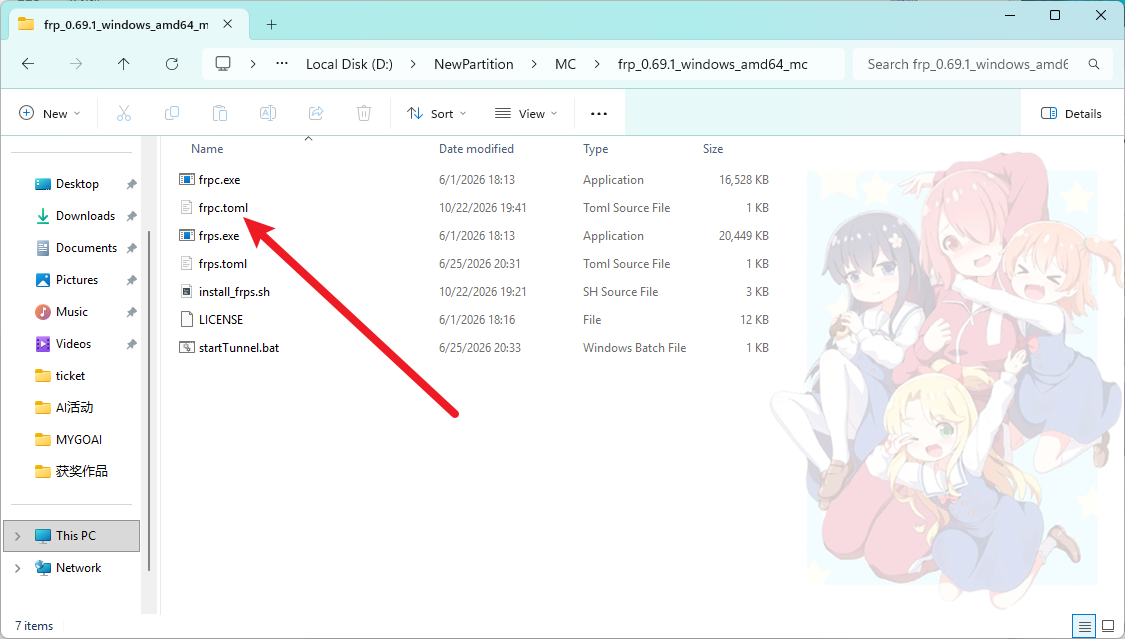Select the frpc.toml file
This screenshot has height=639, width=1125.
pyautogui.click(x=222, y=208)
